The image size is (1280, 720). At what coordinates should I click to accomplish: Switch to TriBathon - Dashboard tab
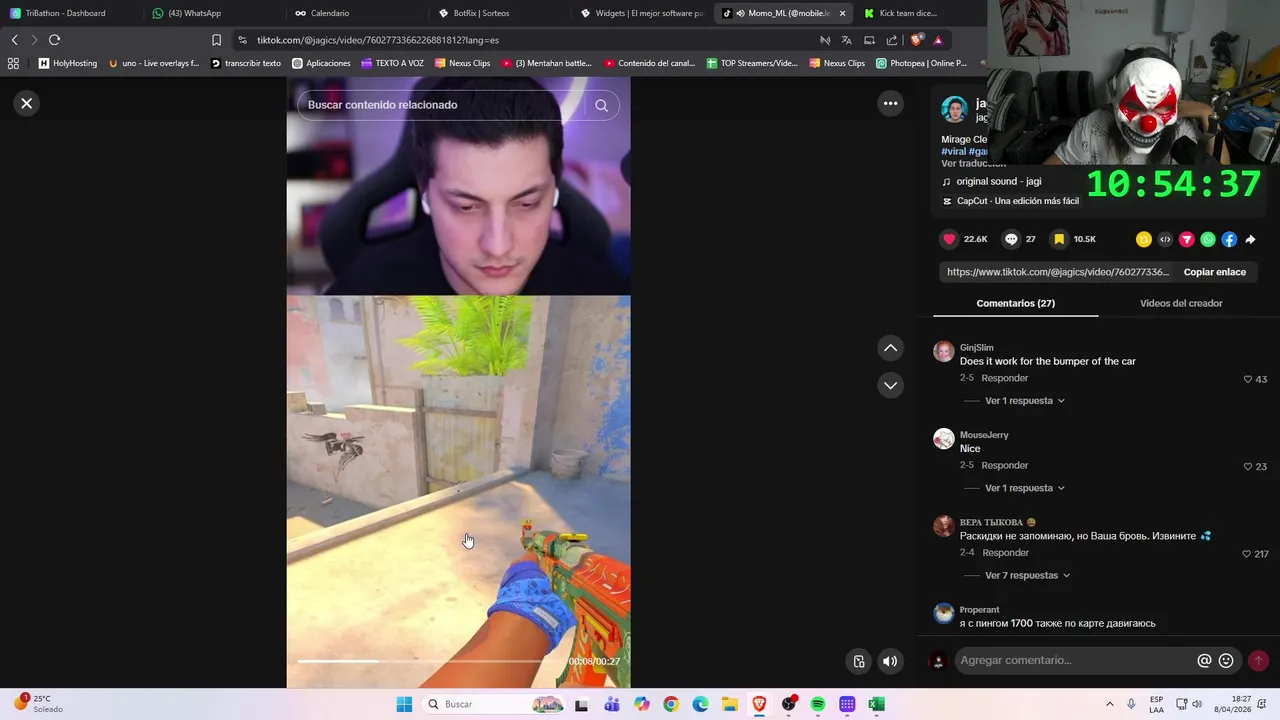70,13
